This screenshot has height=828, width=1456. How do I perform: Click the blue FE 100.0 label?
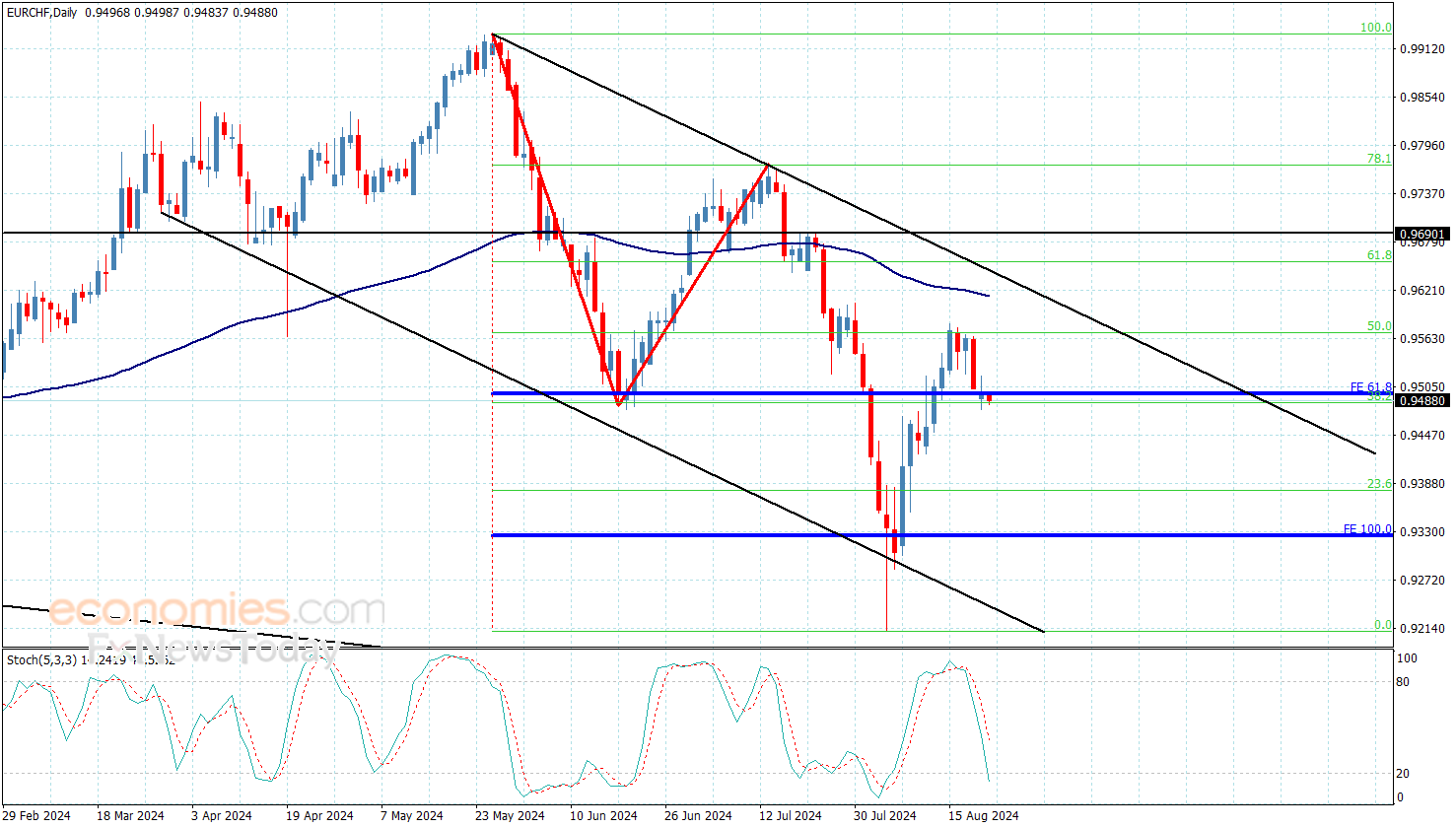1368,529
